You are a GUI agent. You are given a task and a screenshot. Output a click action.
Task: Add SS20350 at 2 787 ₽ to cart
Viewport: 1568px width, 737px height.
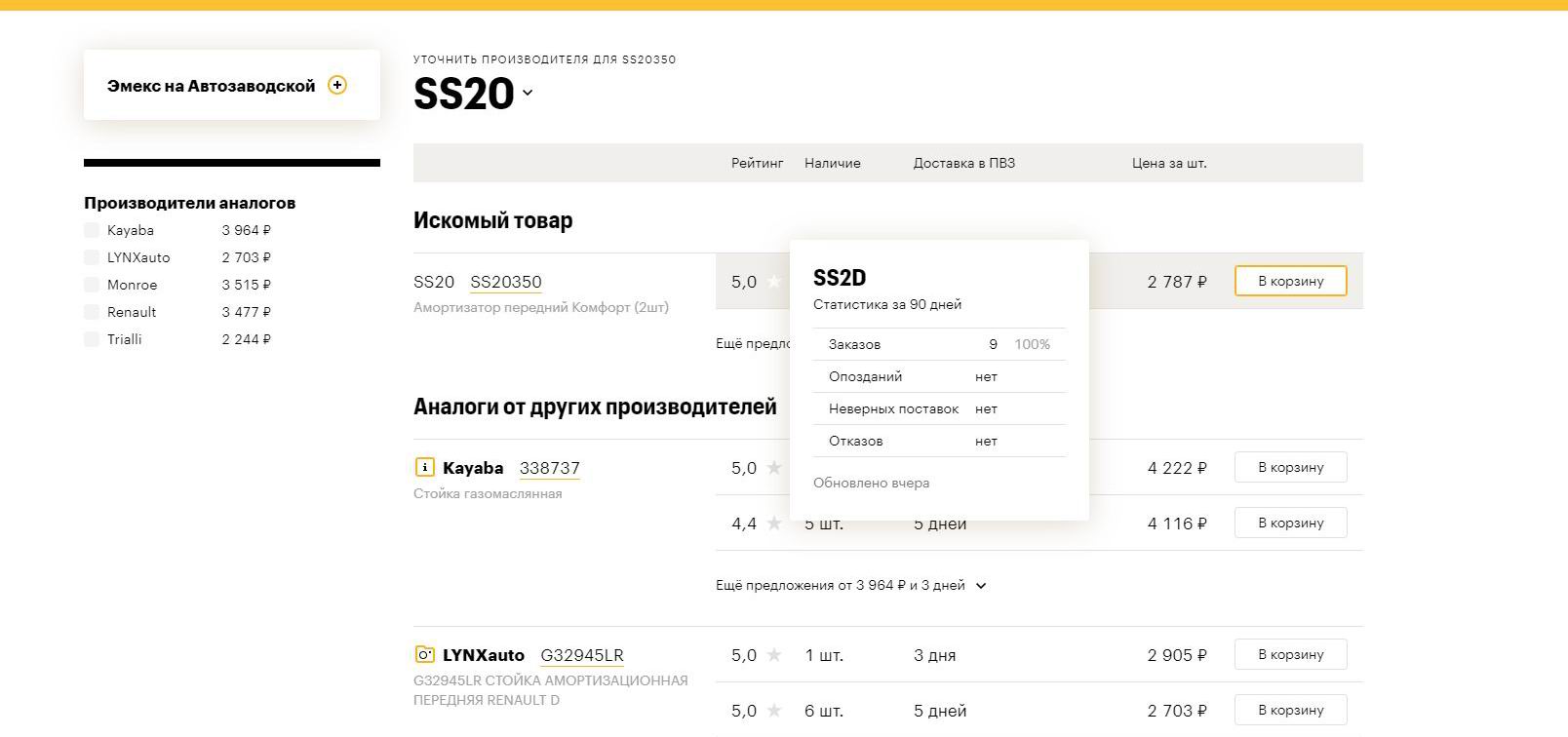pyautogui.click(x=1290, y=281)
